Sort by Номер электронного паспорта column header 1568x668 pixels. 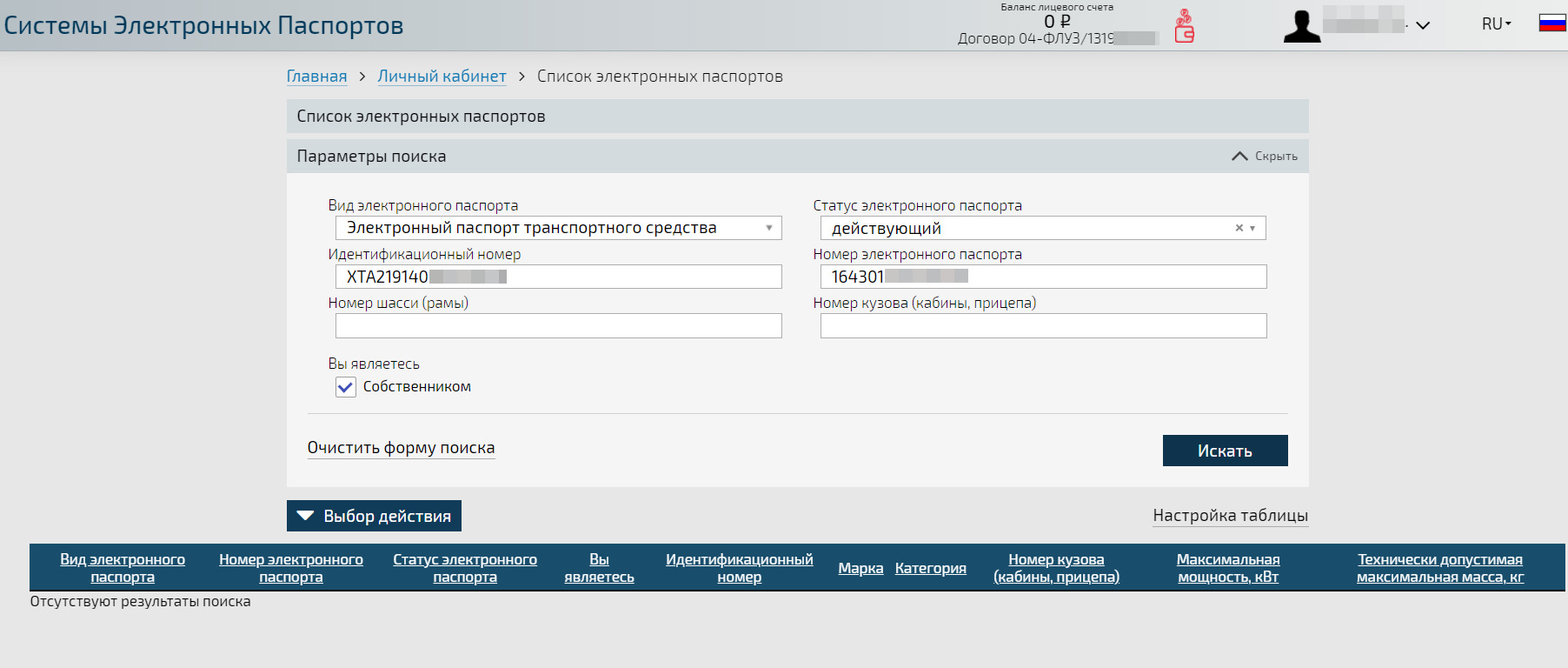pyautogui.click(x=291, y=568)
